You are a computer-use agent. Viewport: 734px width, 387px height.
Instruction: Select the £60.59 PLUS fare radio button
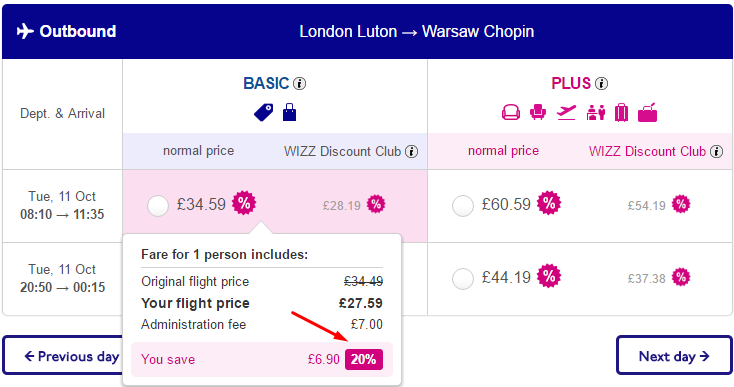(462, 206)
